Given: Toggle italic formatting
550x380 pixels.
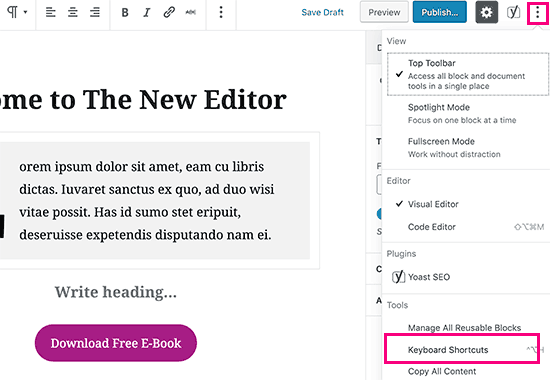Looking at the screenshot, I should 147,13.
